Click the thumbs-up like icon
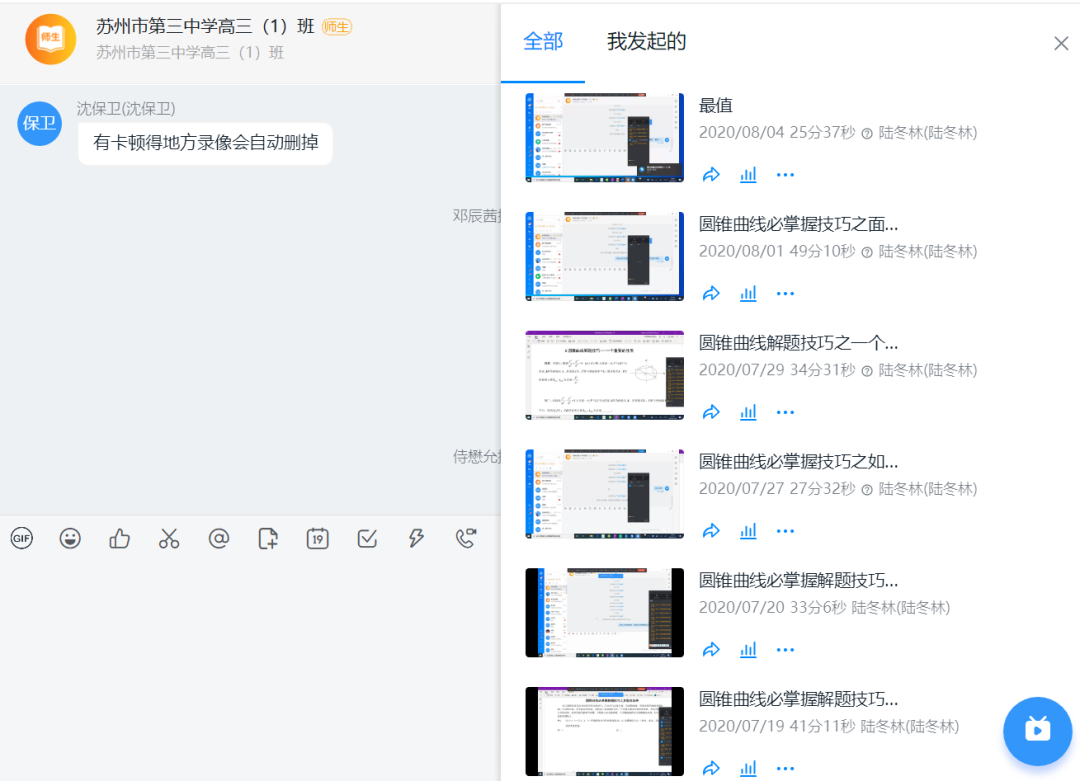The image size is (1080, 781). click(119, 538)
